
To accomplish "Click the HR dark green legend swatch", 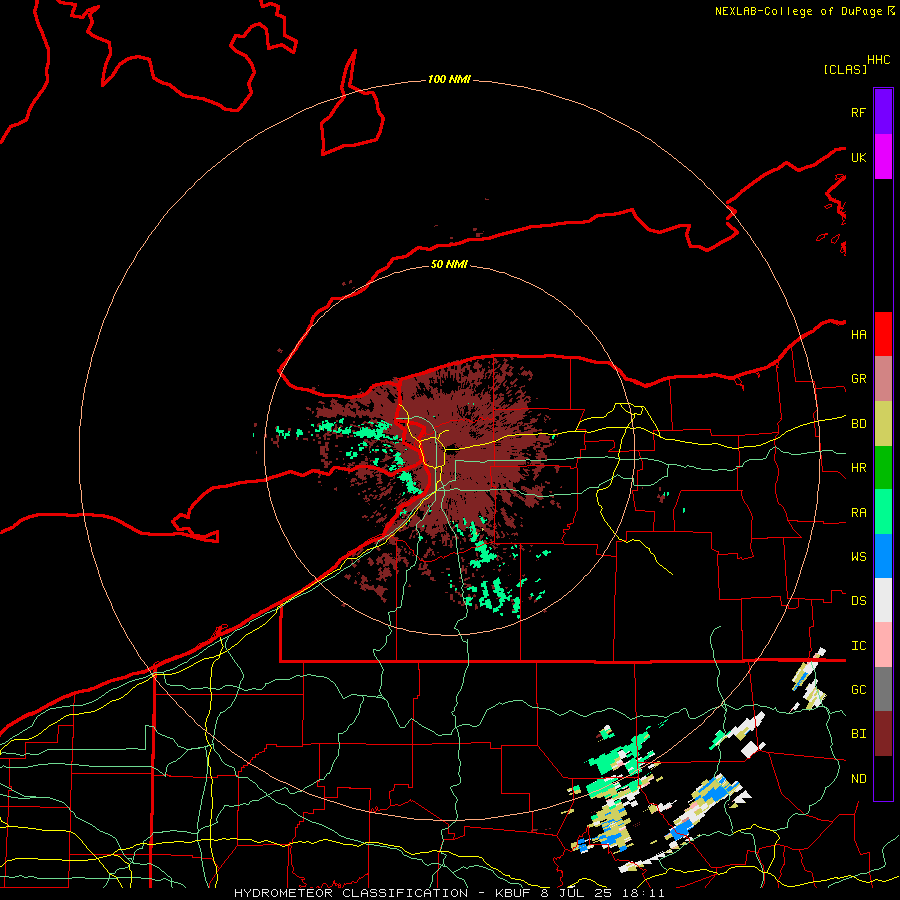I will [x=883, y=468].
